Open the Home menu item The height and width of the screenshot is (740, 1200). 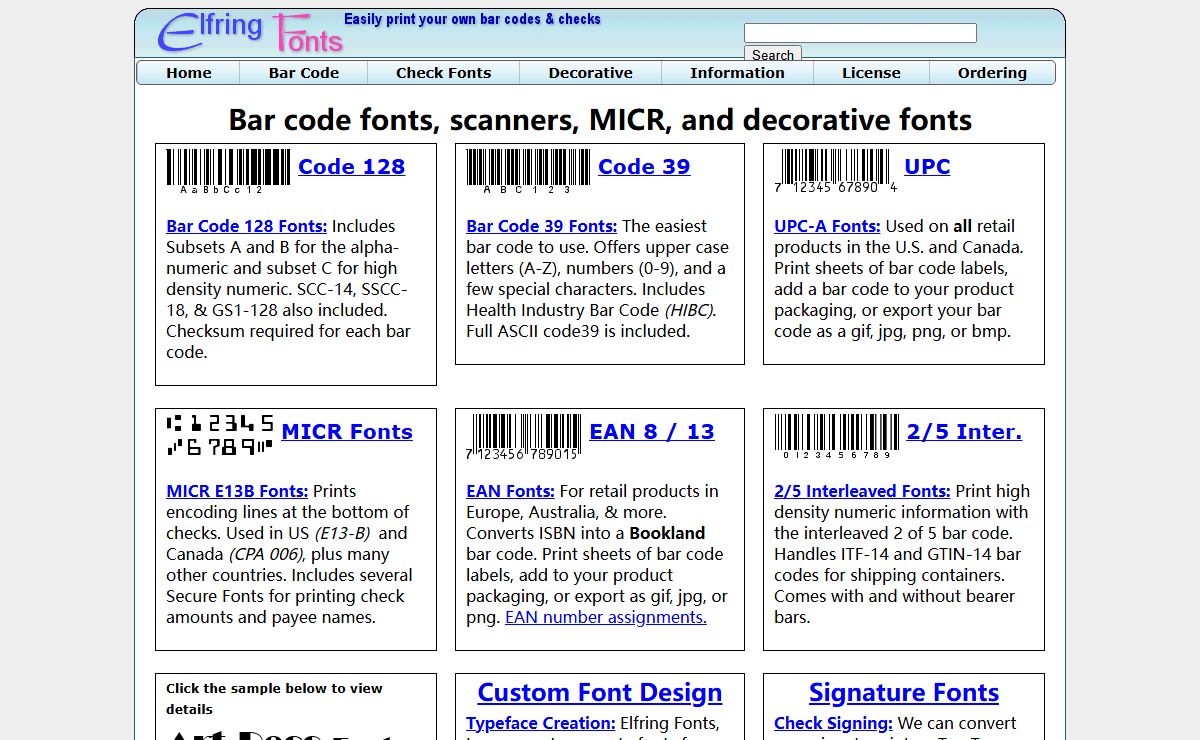point(188,73)
